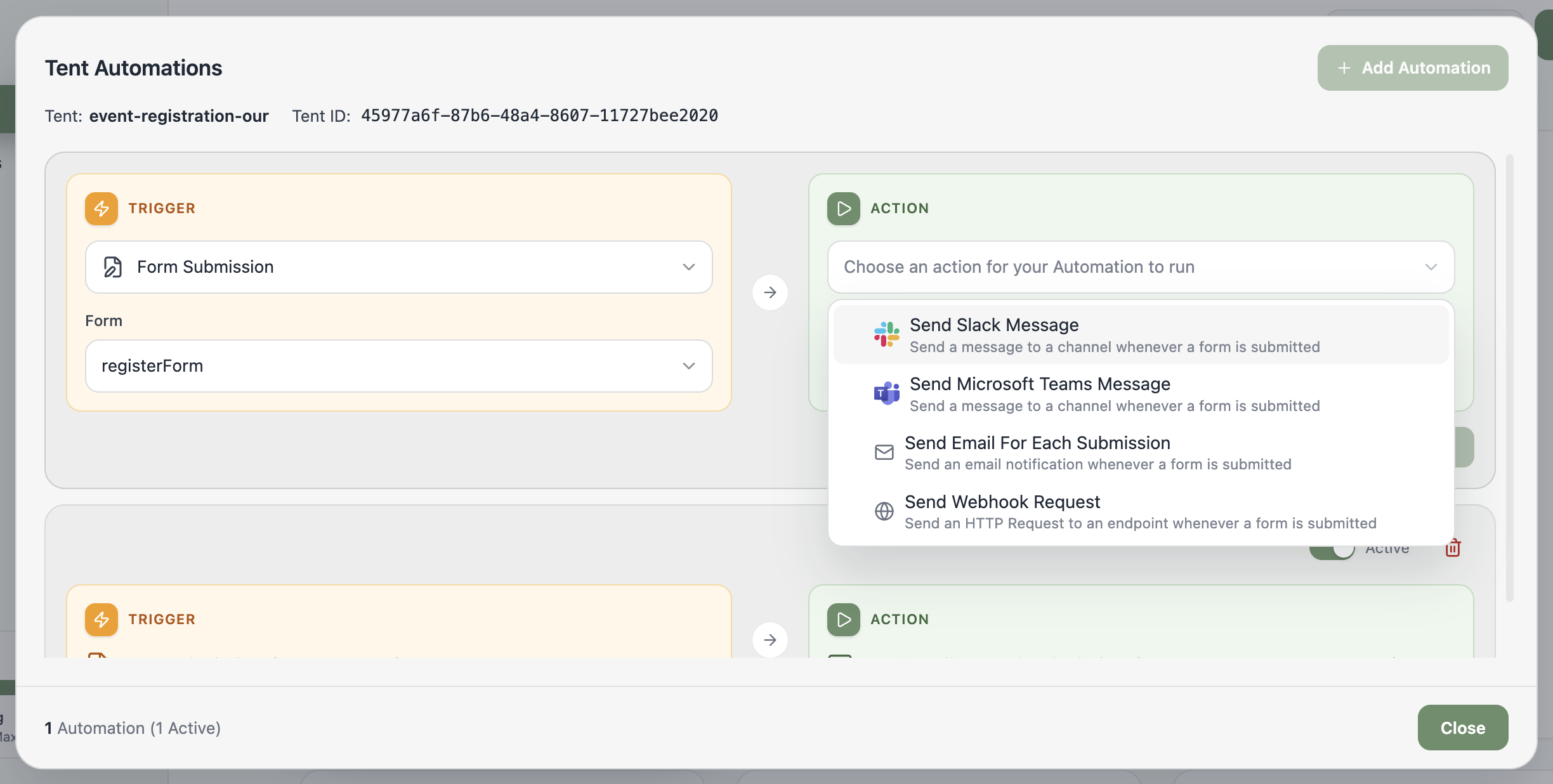Screen dimensions: 1553x784
Task: Click the form document icon in Form Submission field
Action: [x=113, y=267]
